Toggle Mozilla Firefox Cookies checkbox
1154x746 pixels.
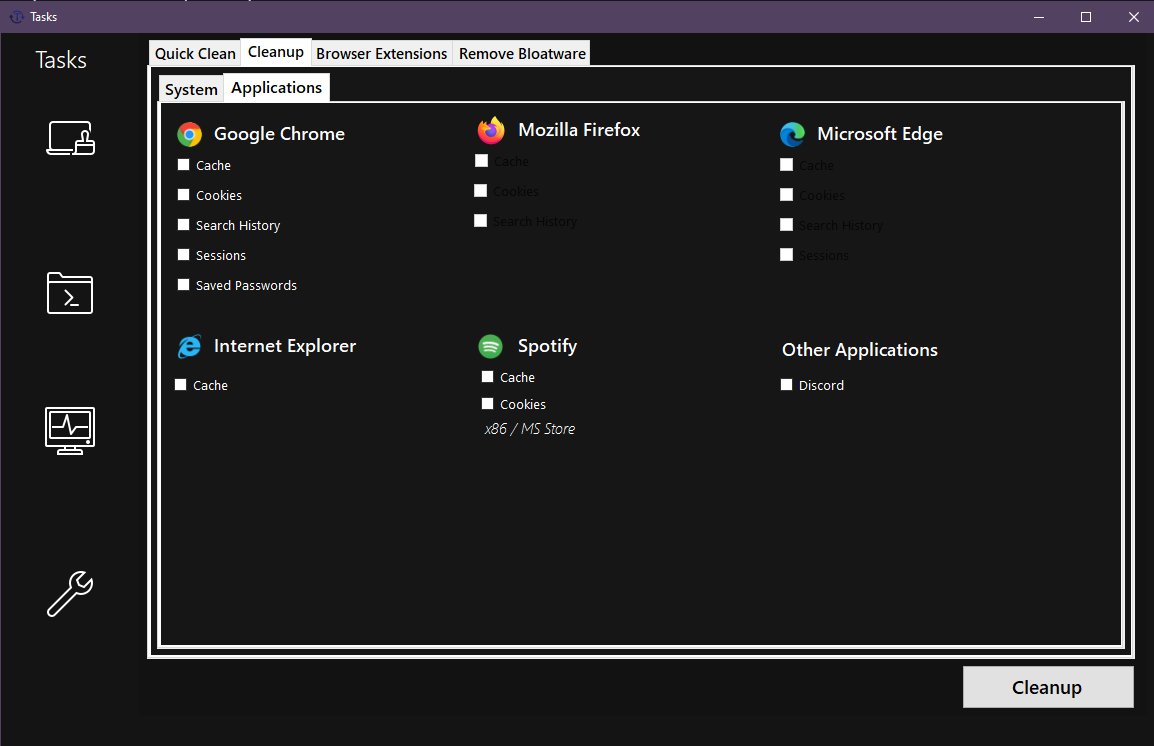481,191
